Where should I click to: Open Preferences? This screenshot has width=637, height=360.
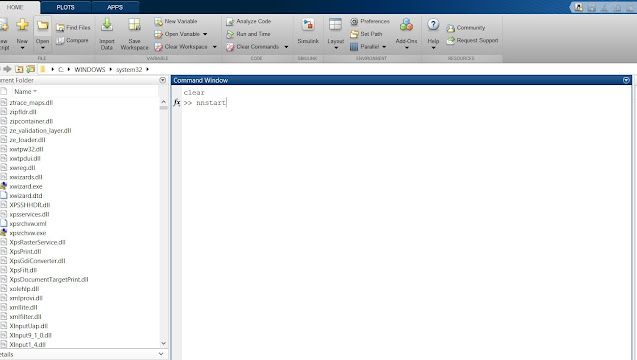pos(370,21)
